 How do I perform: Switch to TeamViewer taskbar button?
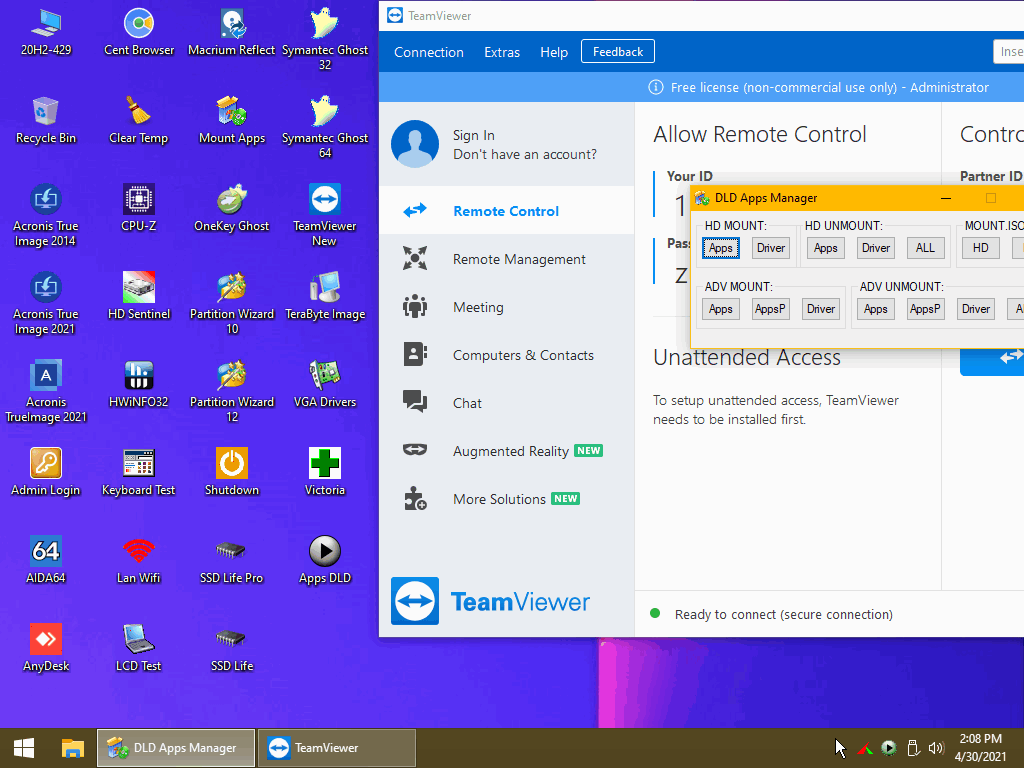(x=336, y=748)
